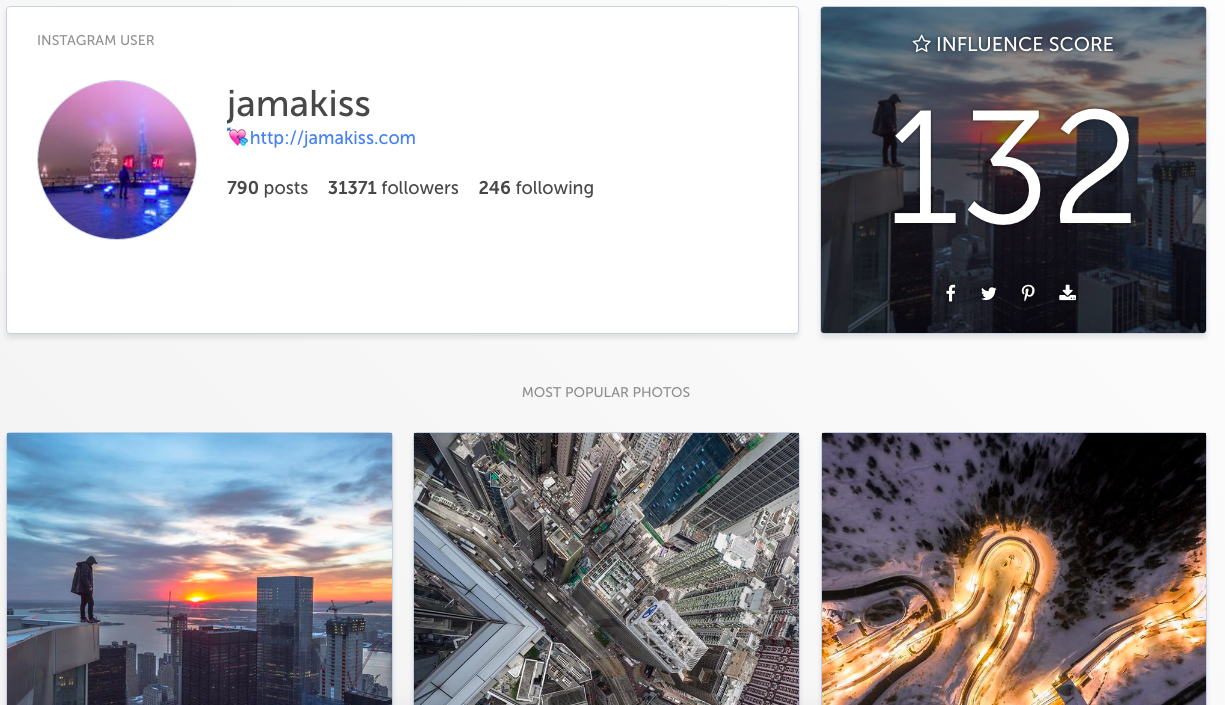Open the top-down skyscrapers photo thumbnail
This screenshot has height=705, width=1225.
(606, 569)
